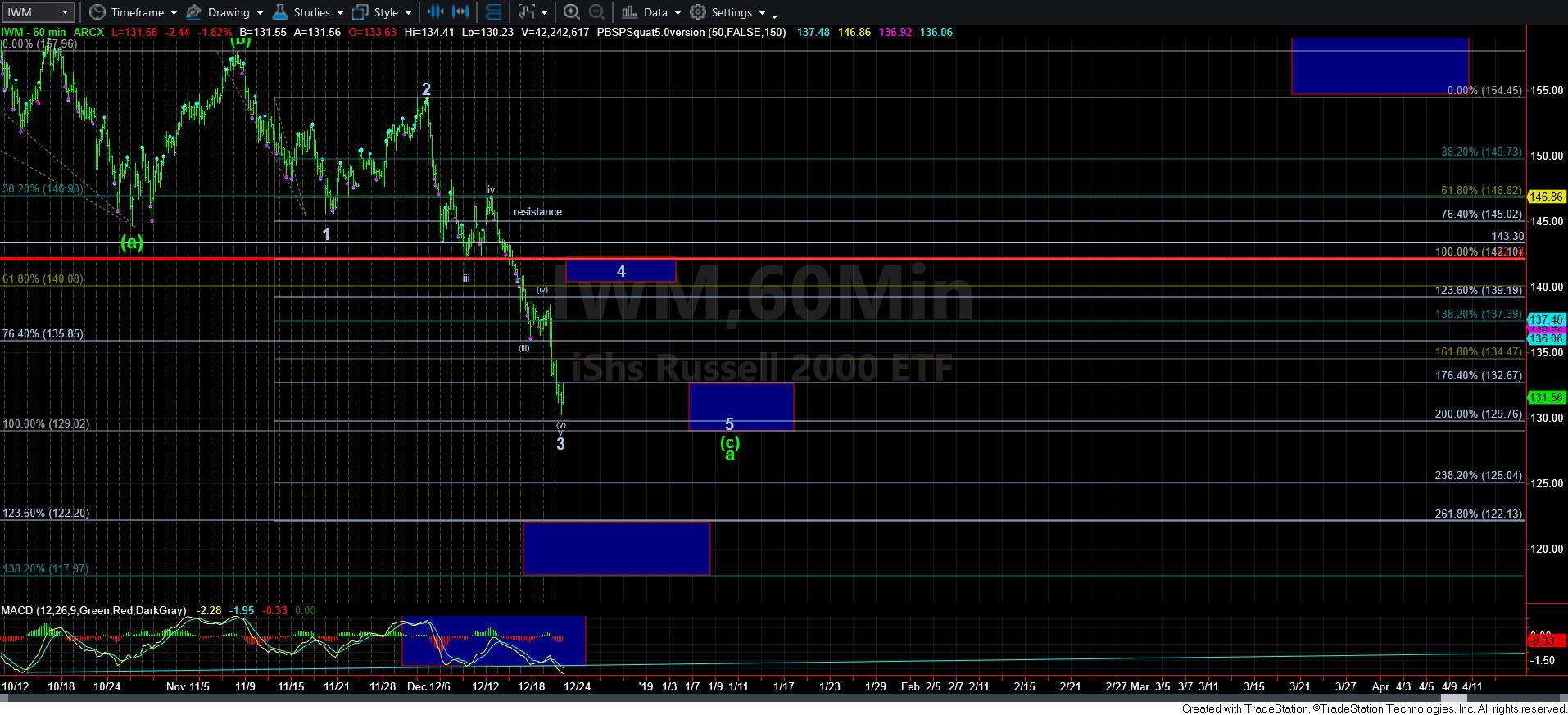Click the 'O=133.63' open value
This screenshot has width=1568, height=715.
(373, 32)
